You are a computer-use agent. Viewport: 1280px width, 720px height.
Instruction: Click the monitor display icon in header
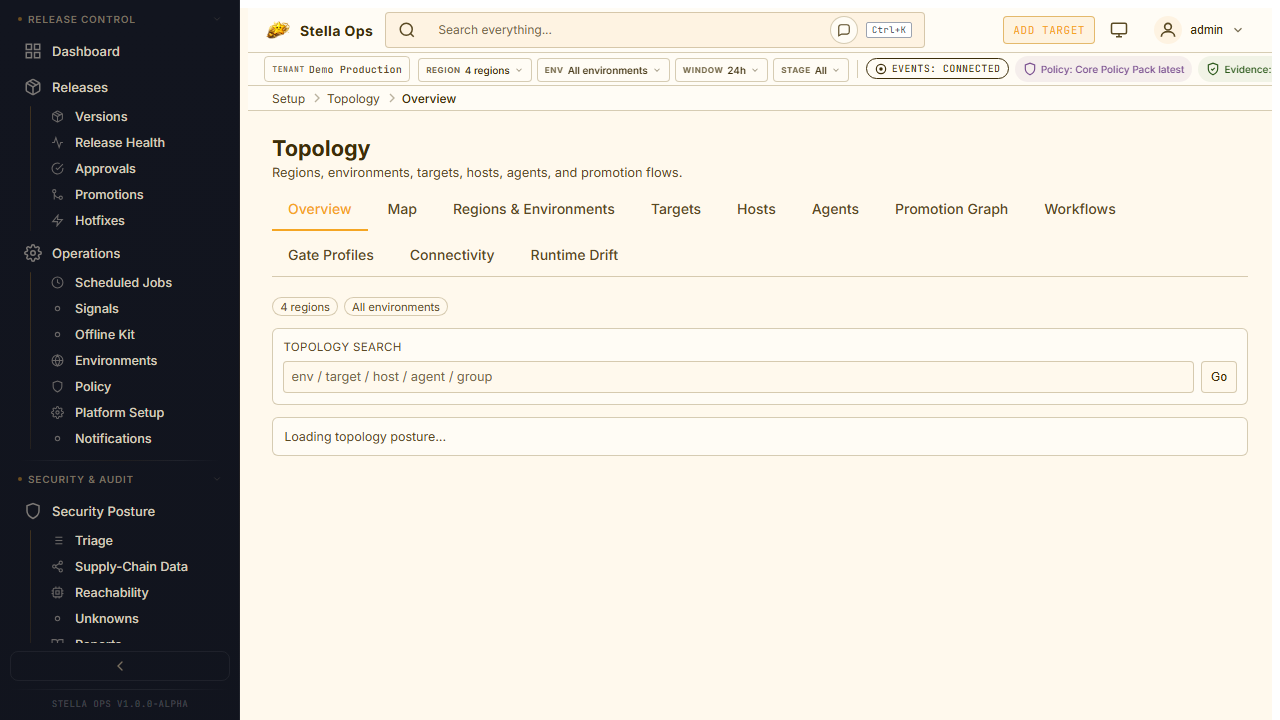[1119, 30]
